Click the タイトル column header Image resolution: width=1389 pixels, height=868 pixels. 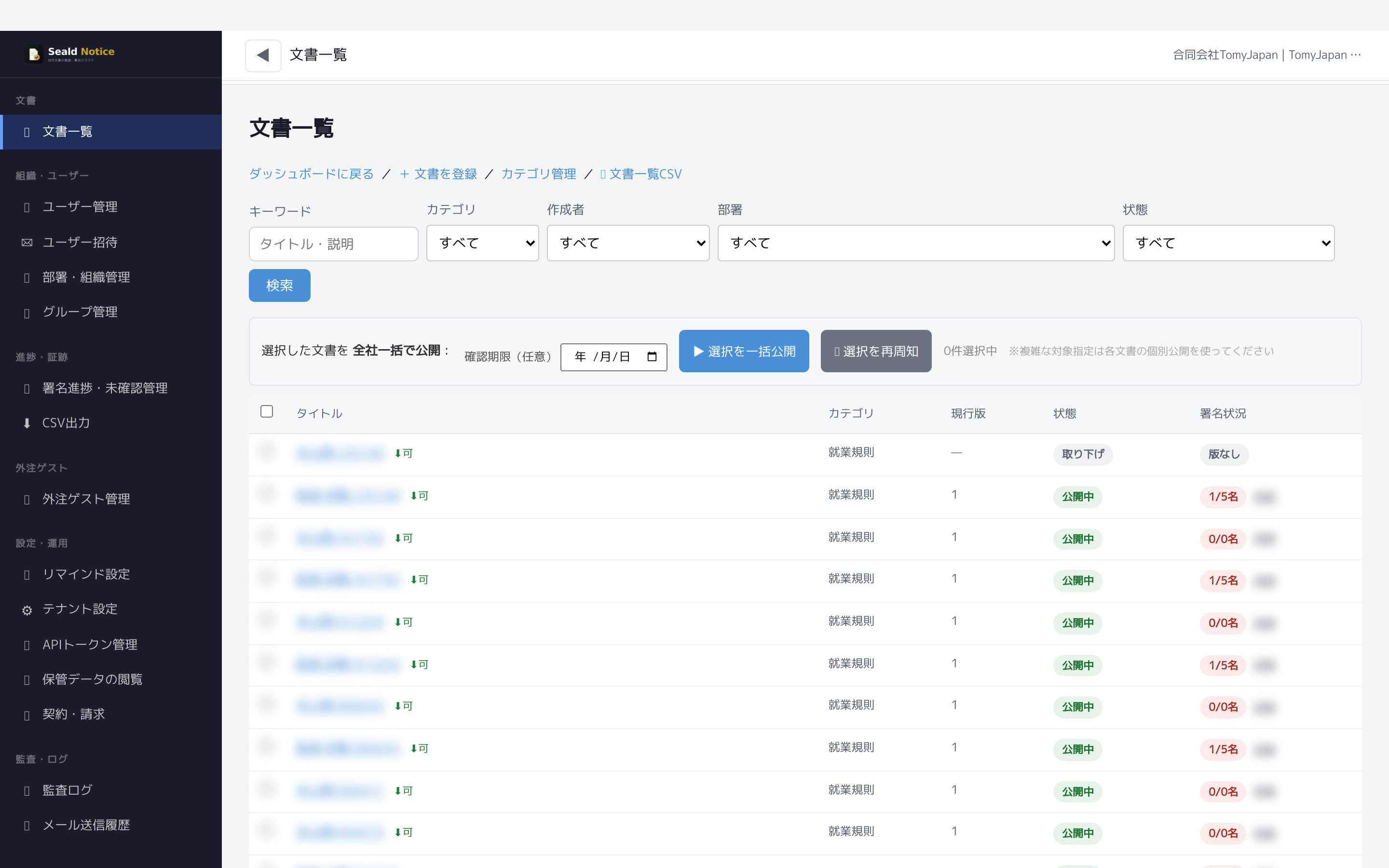click(x=319, y=413)
